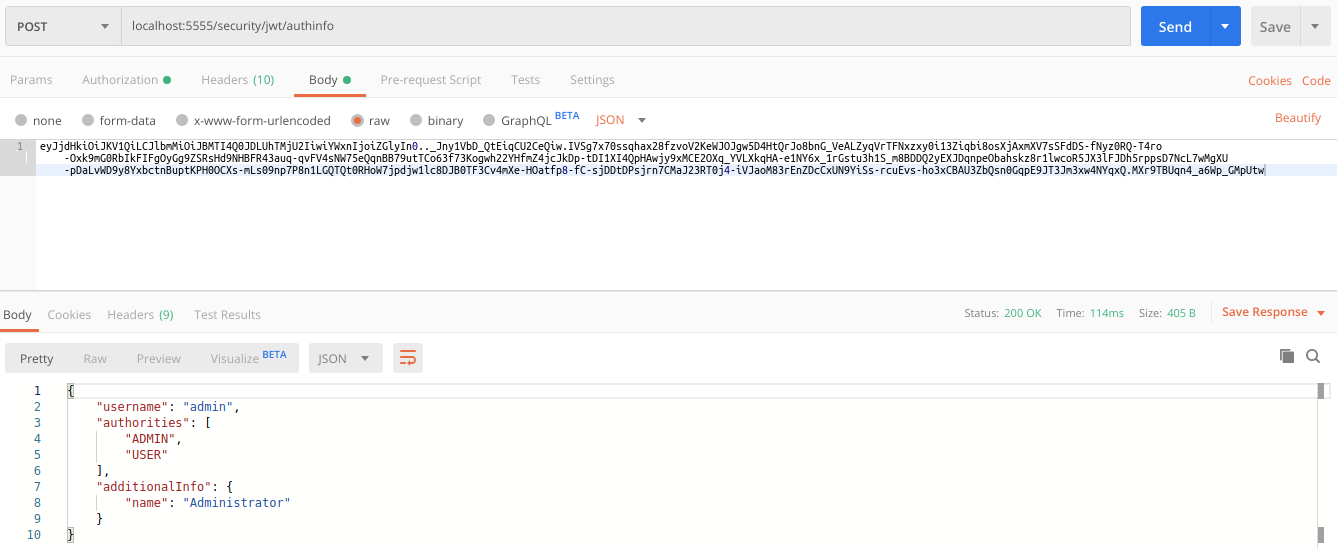This screenshot has height=549, width=1337.
Task: Expand the Send button dropdown arrow
Action: pos(1224,27)
